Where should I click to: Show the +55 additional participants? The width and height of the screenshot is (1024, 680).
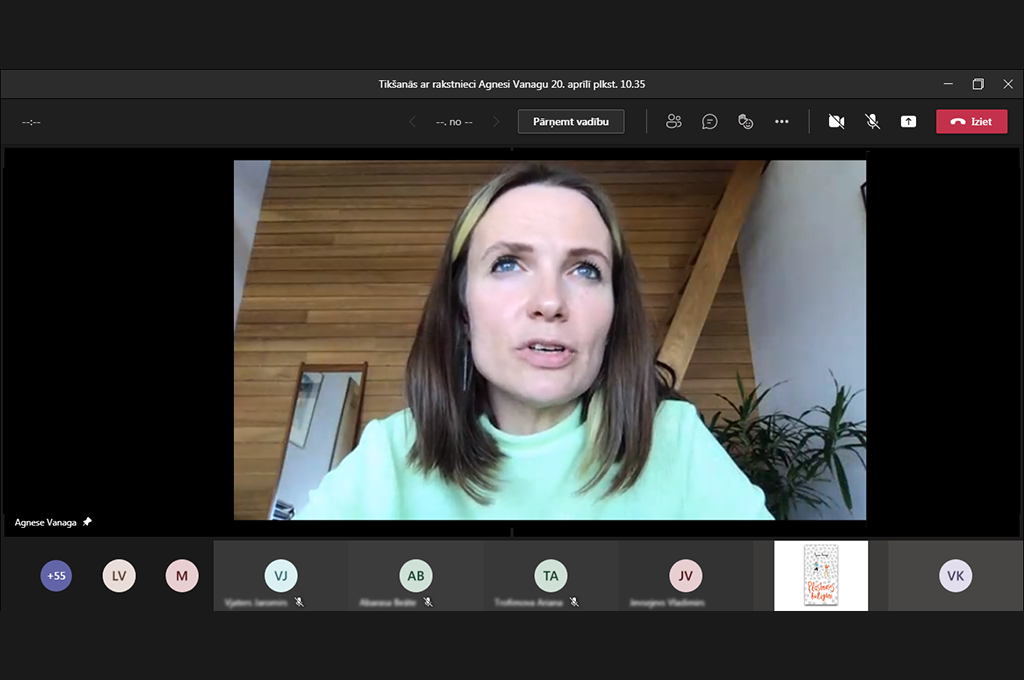pos(56,575)
